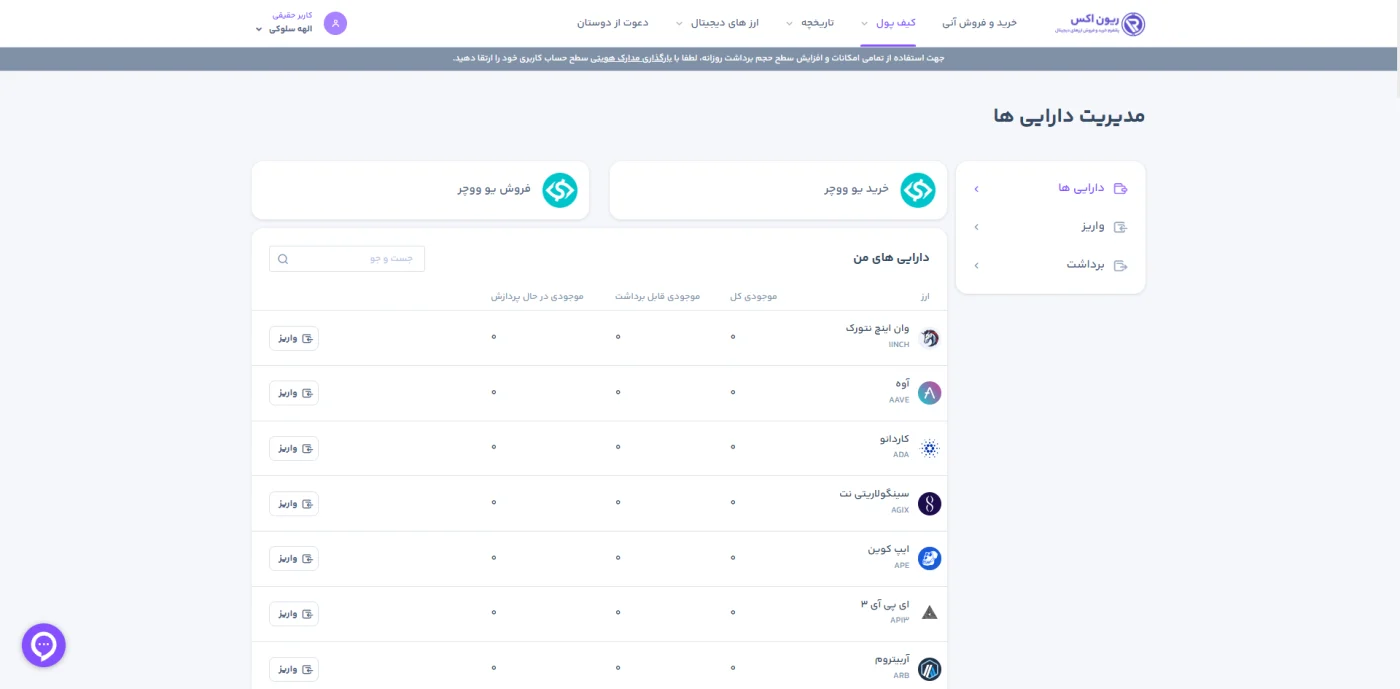Click واریز button in AAVE row

pos(294,393)
